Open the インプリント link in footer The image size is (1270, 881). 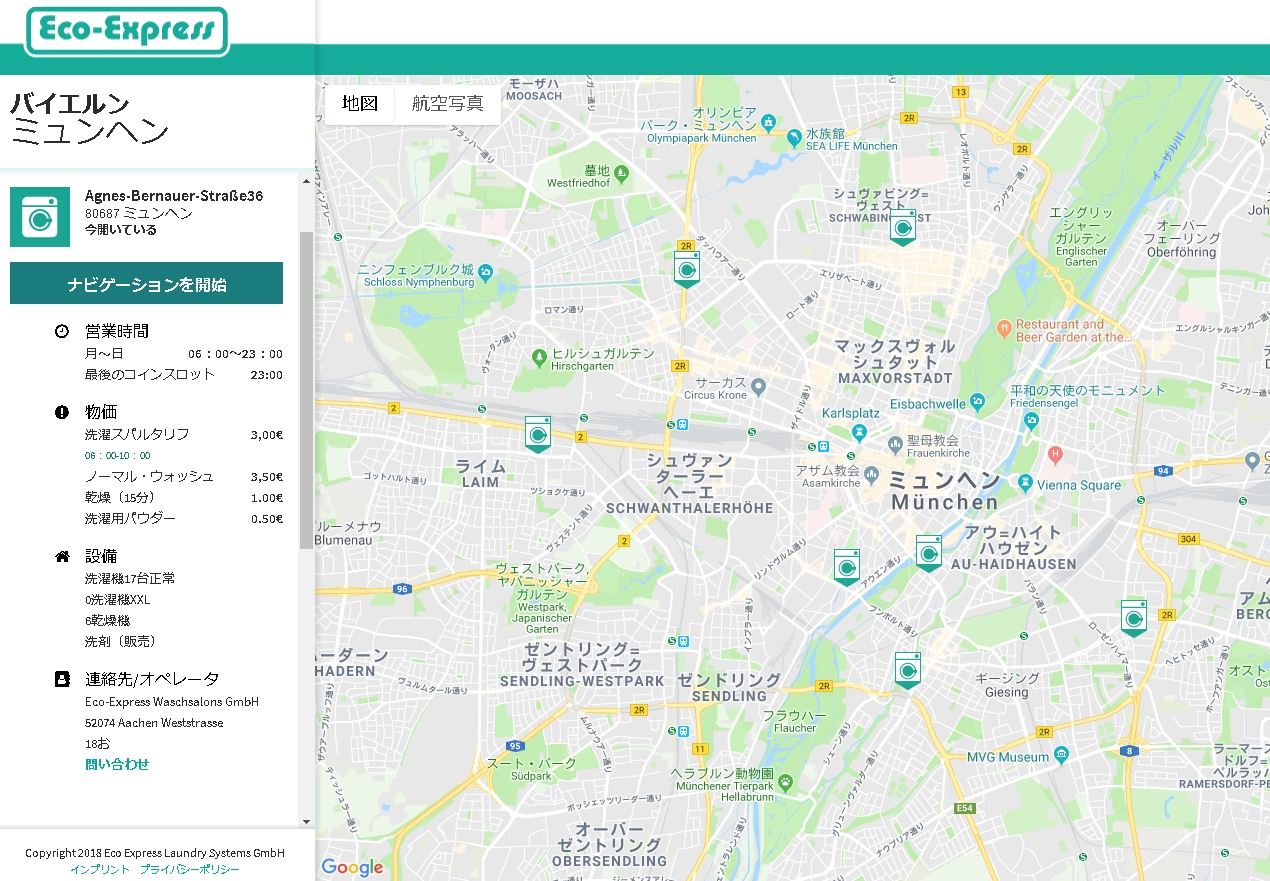click(x=100, y=870)
